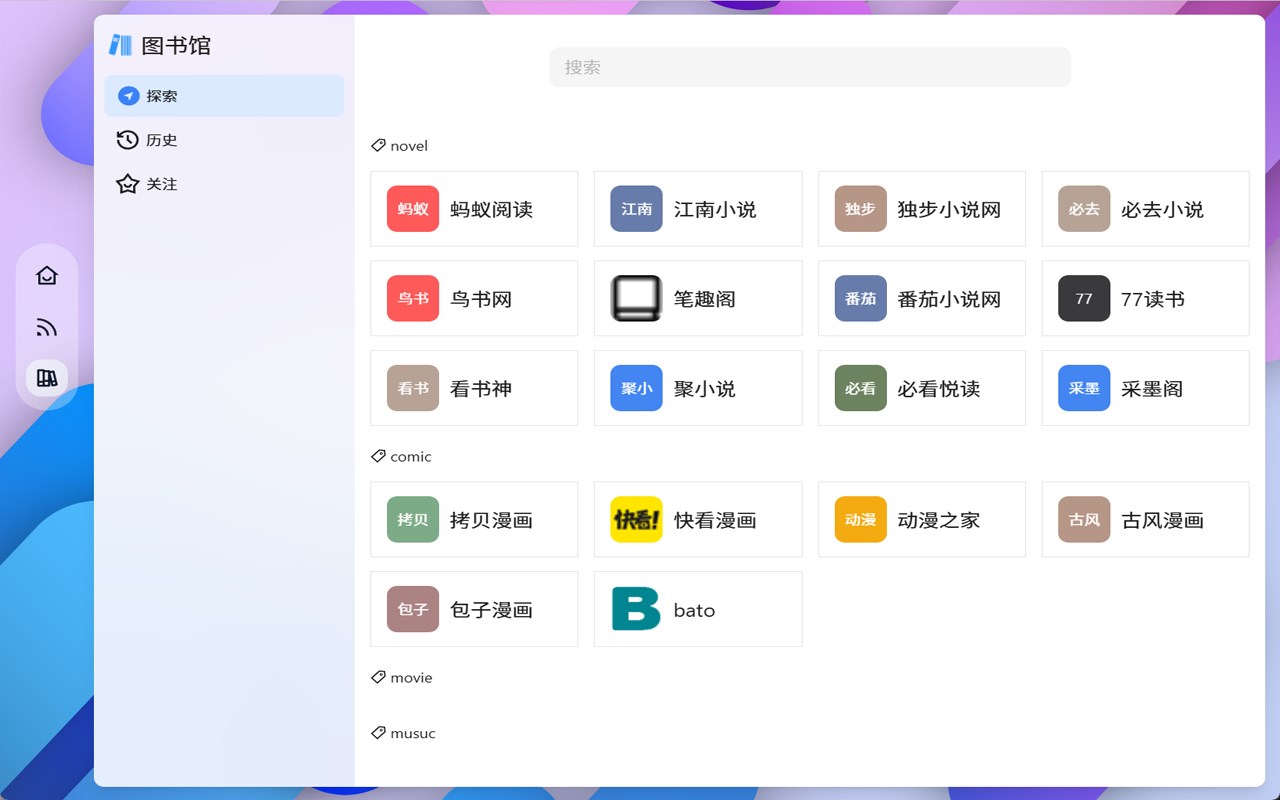Image resolution: width=1280 pixels, height=800 pixels.
Task: Click the compass icon next to 探索
Action: (128, 96)
